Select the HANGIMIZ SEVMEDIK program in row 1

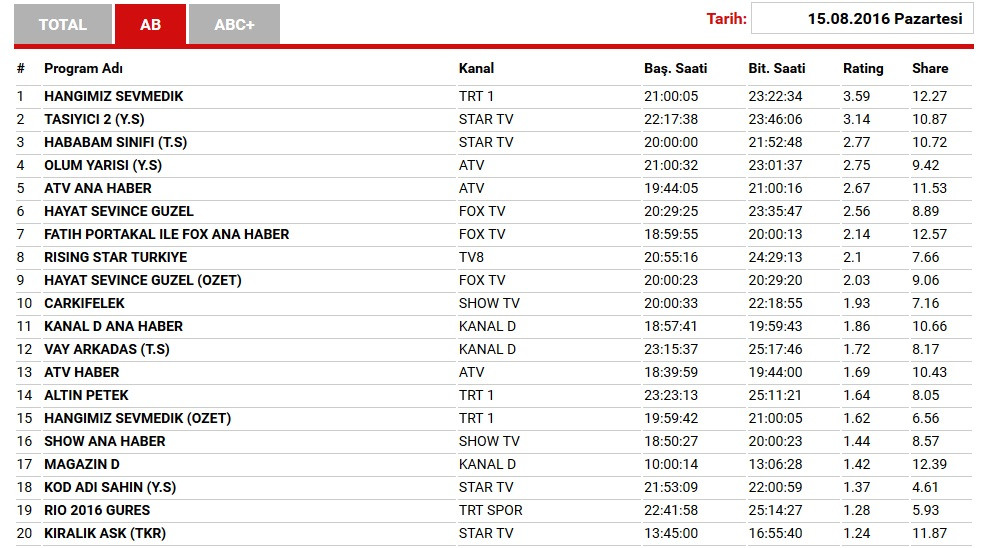114,96
